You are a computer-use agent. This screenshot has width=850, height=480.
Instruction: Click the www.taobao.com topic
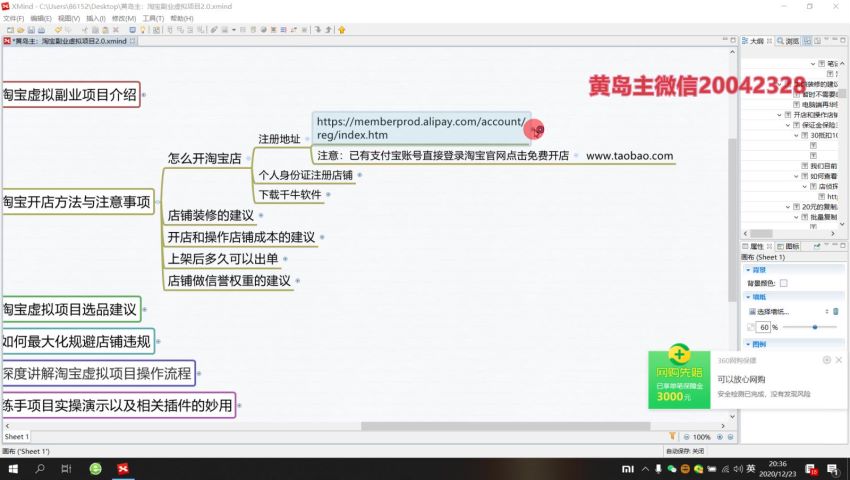[x=629, y=156]
